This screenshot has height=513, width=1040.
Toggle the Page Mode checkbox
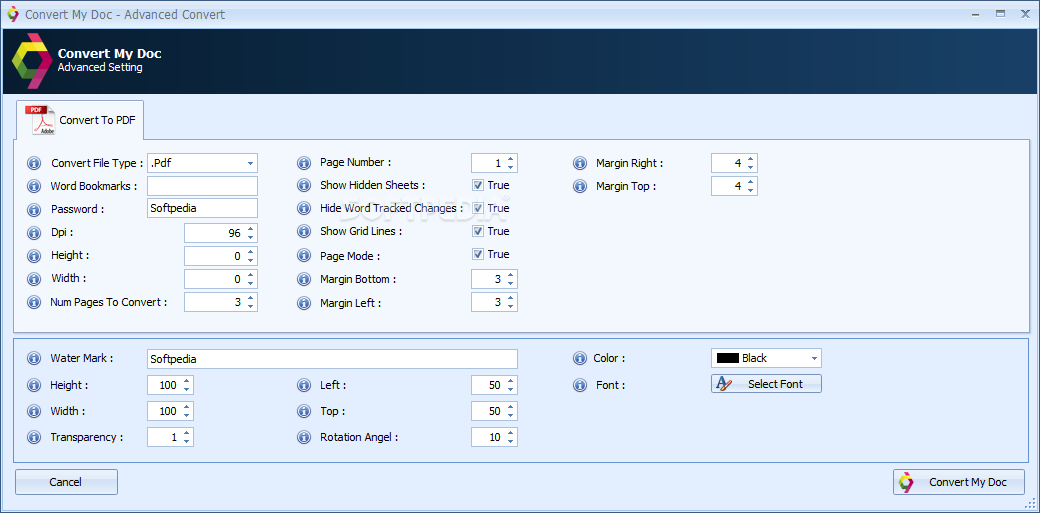478,254
